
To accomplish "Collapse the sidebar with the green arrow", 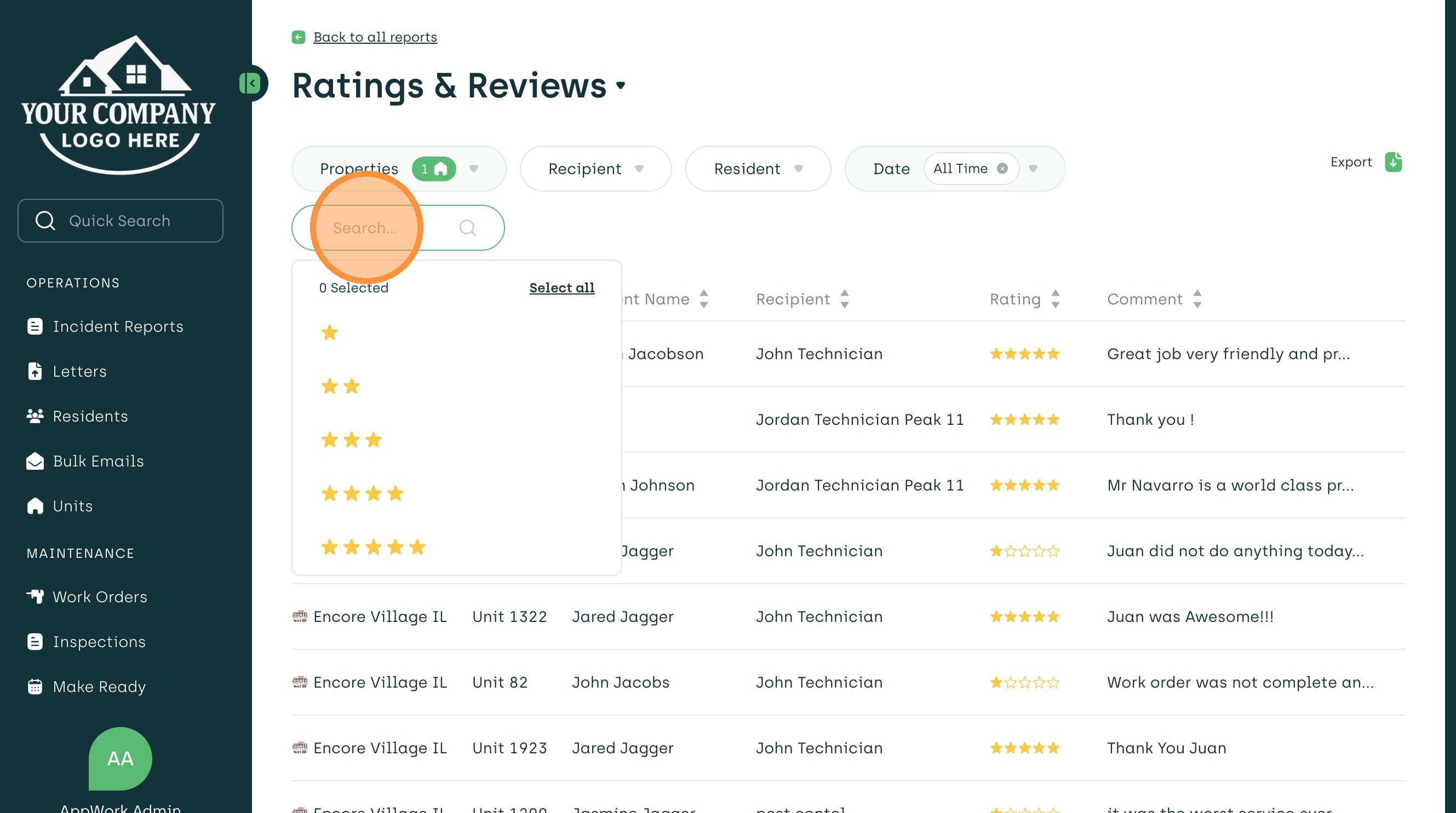I will pos(250,84).
